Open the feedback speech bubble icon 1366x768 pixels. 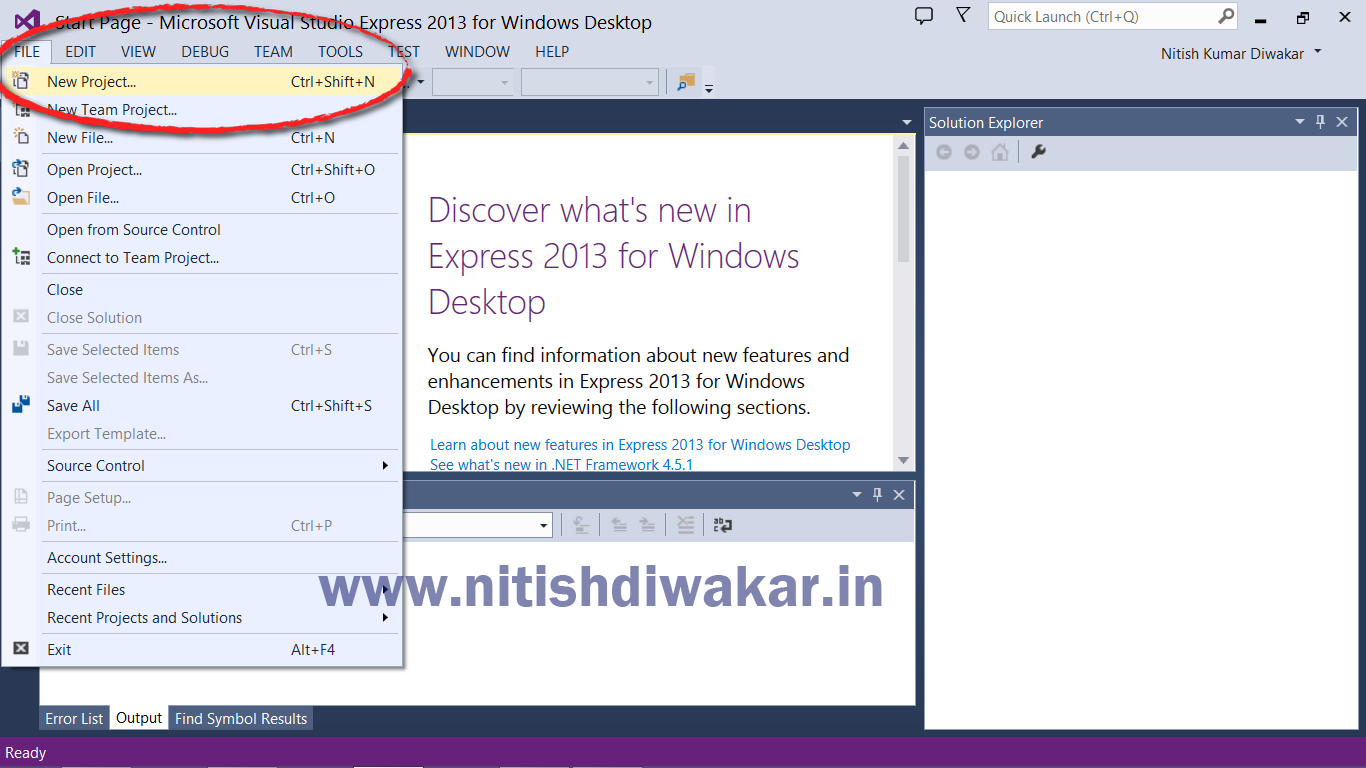(924, 16)
